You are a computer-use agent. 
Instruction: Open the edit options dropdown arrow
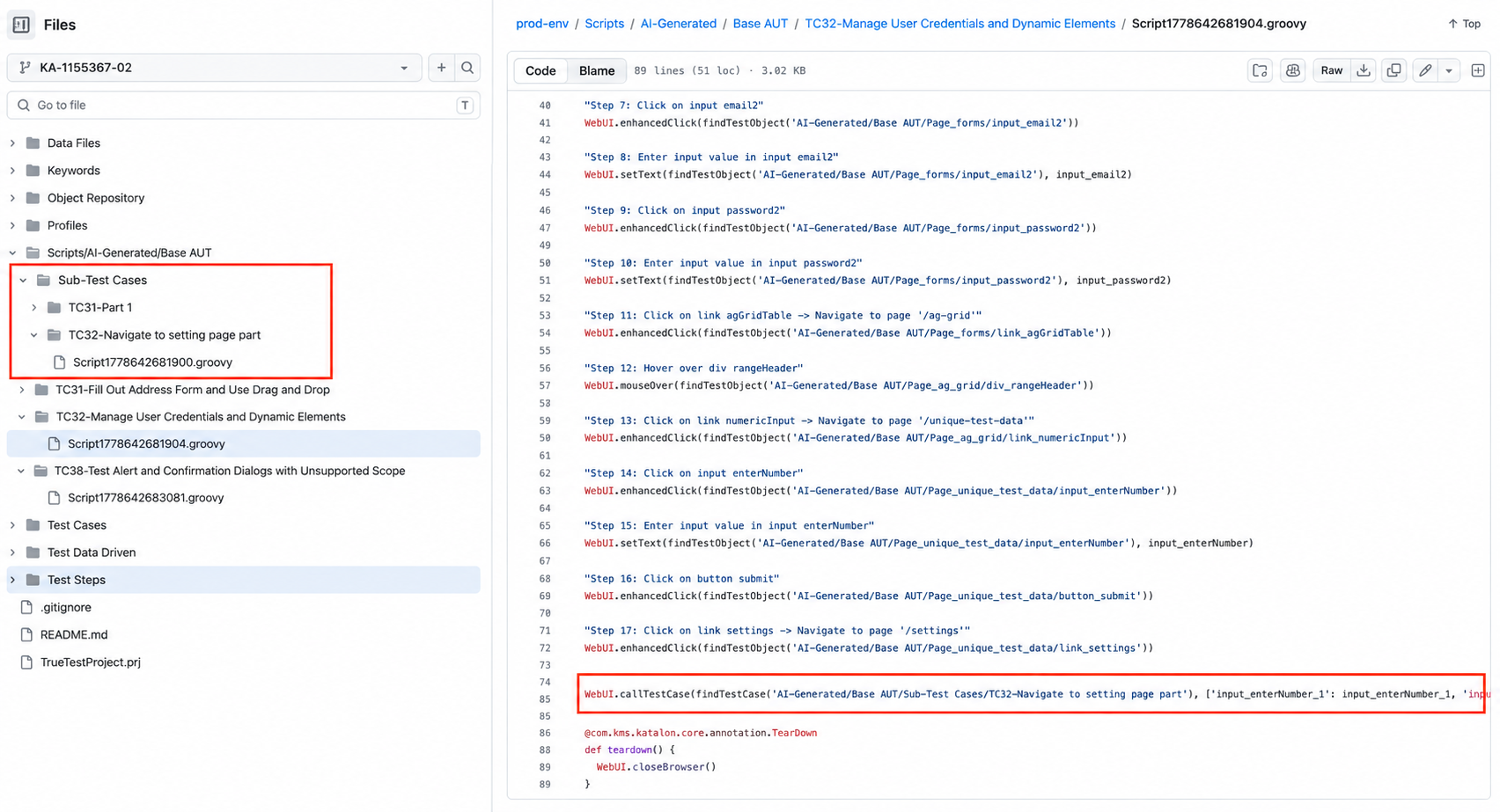pyautogui.click(x=1449, y=70)
